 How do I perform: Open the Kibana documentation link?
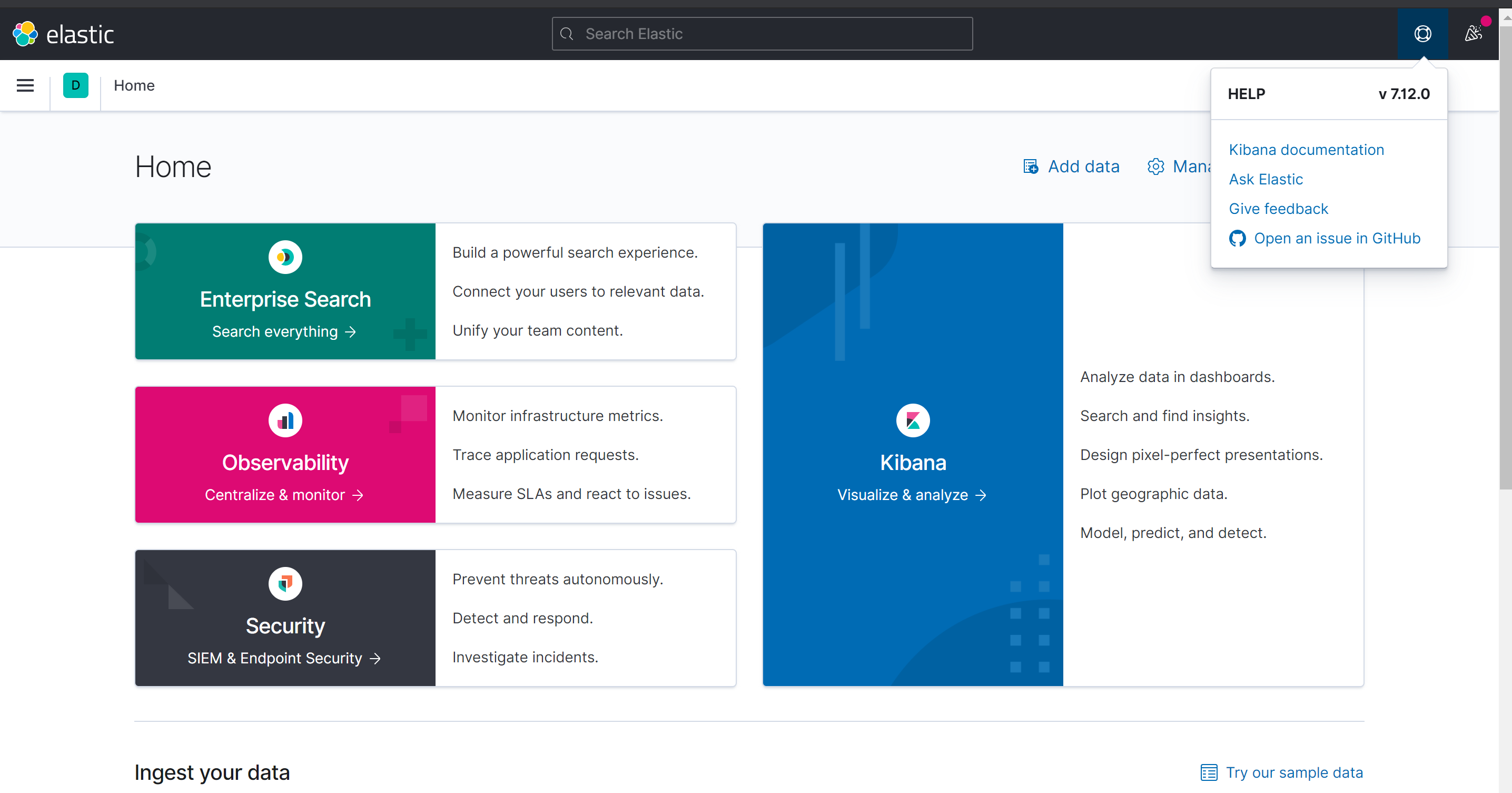1306,150
